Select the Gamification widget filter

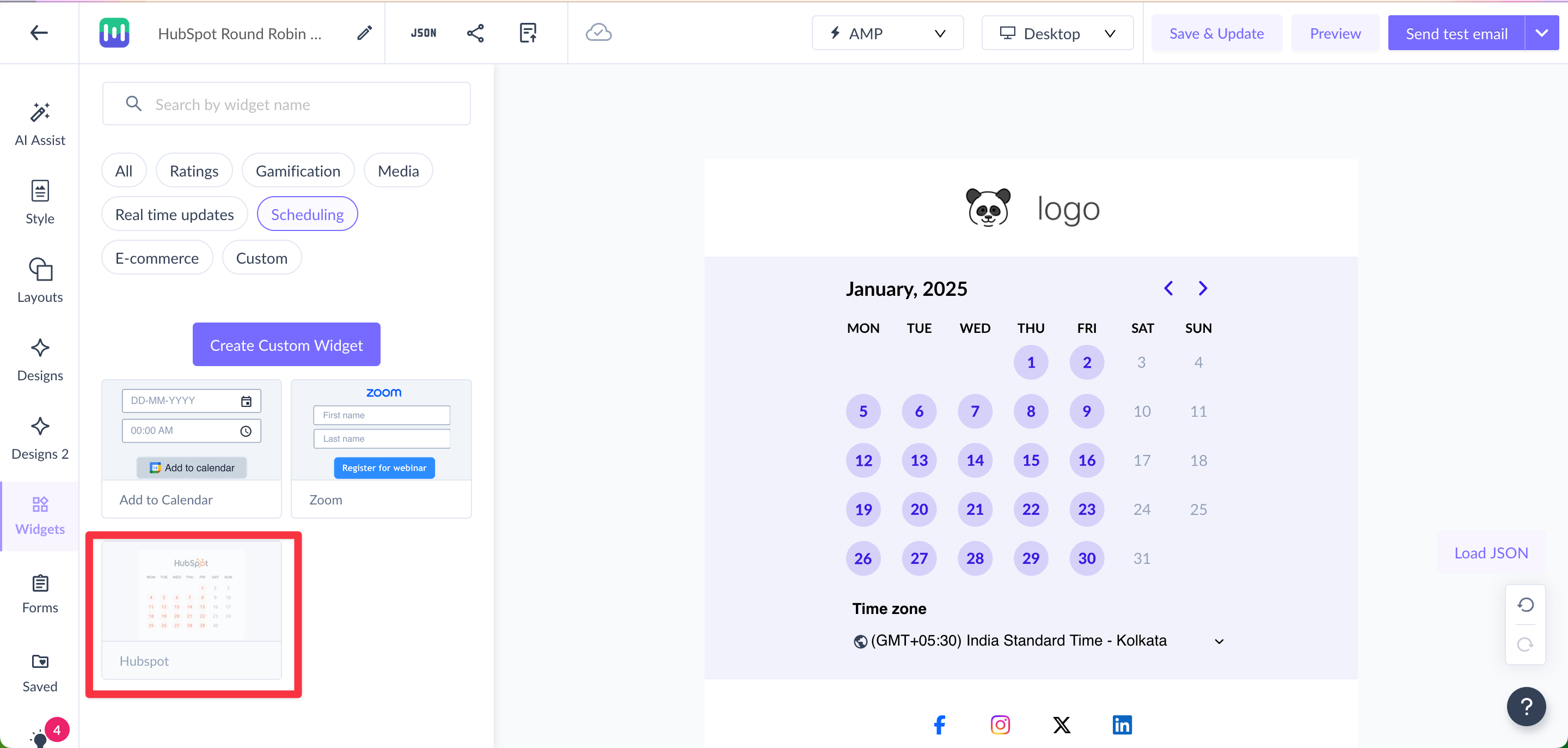[x=298, y=171]
